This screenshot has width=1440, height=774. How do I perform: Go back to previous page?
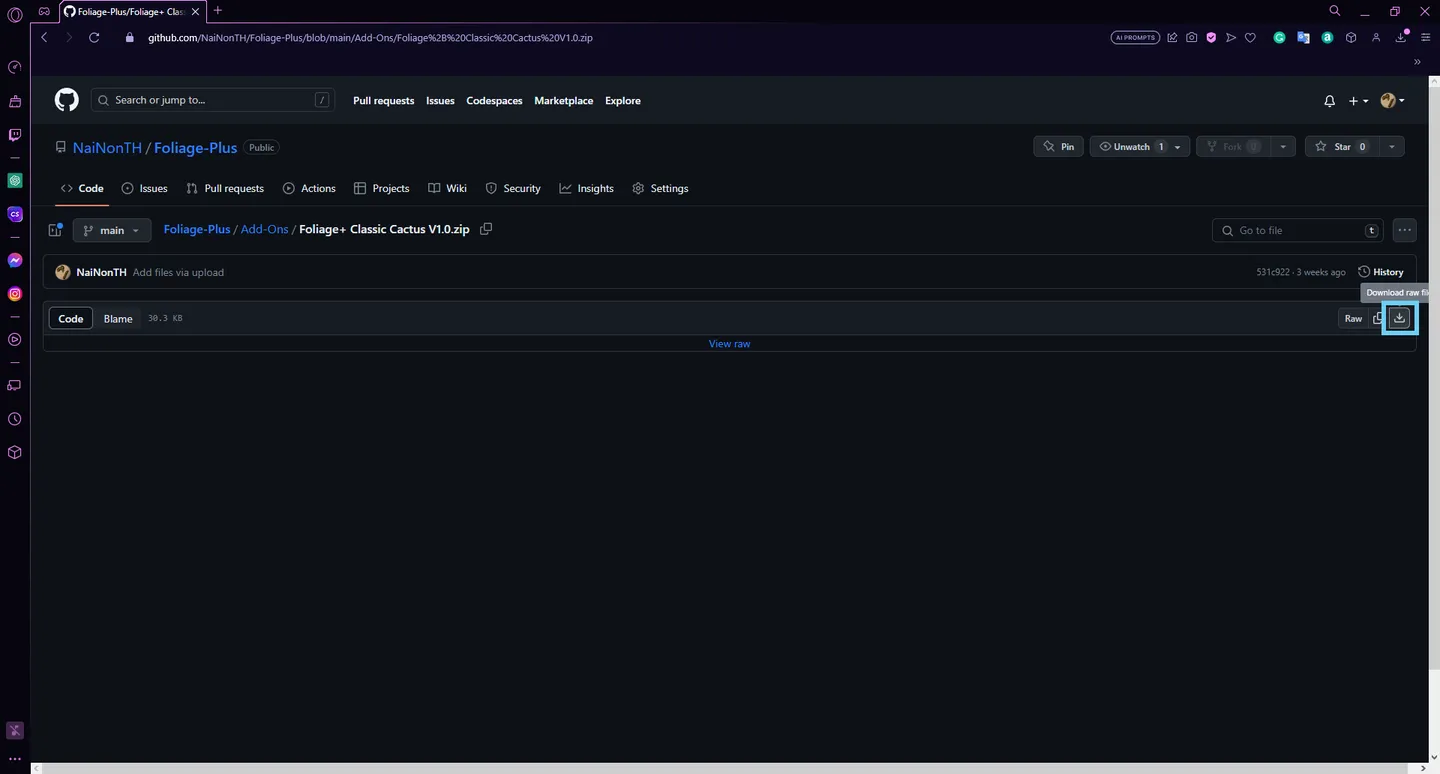point(44,38)
